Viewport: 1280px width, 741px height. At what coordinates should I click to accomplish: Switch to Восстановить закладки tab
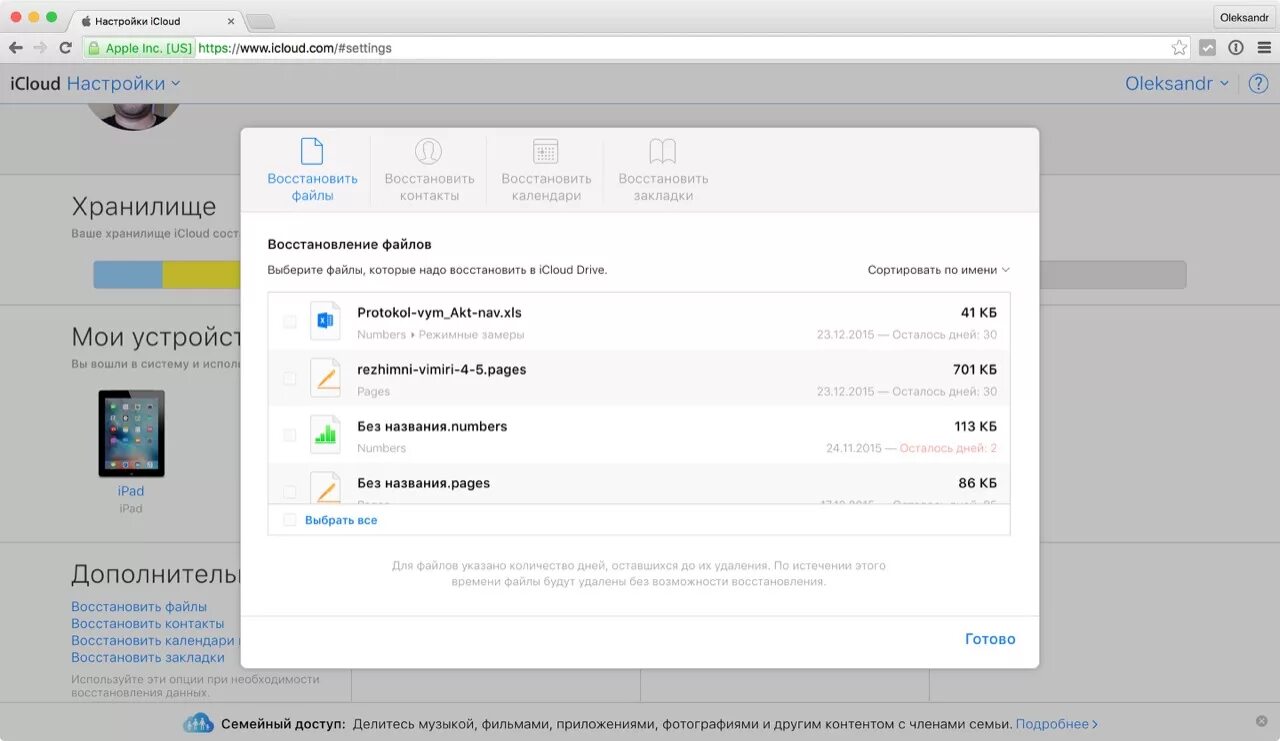pos(663,170)
